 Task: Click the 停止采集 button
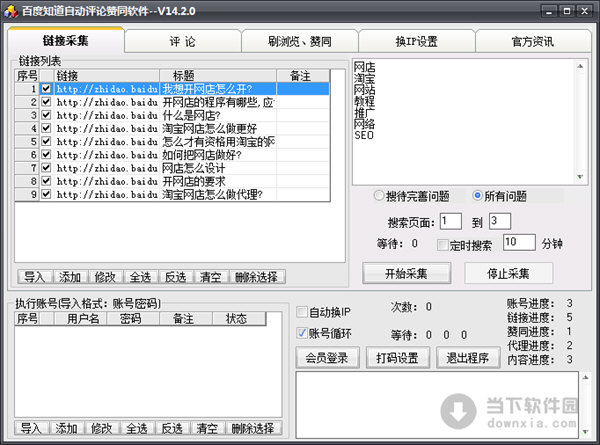click(x=508, y=273)
